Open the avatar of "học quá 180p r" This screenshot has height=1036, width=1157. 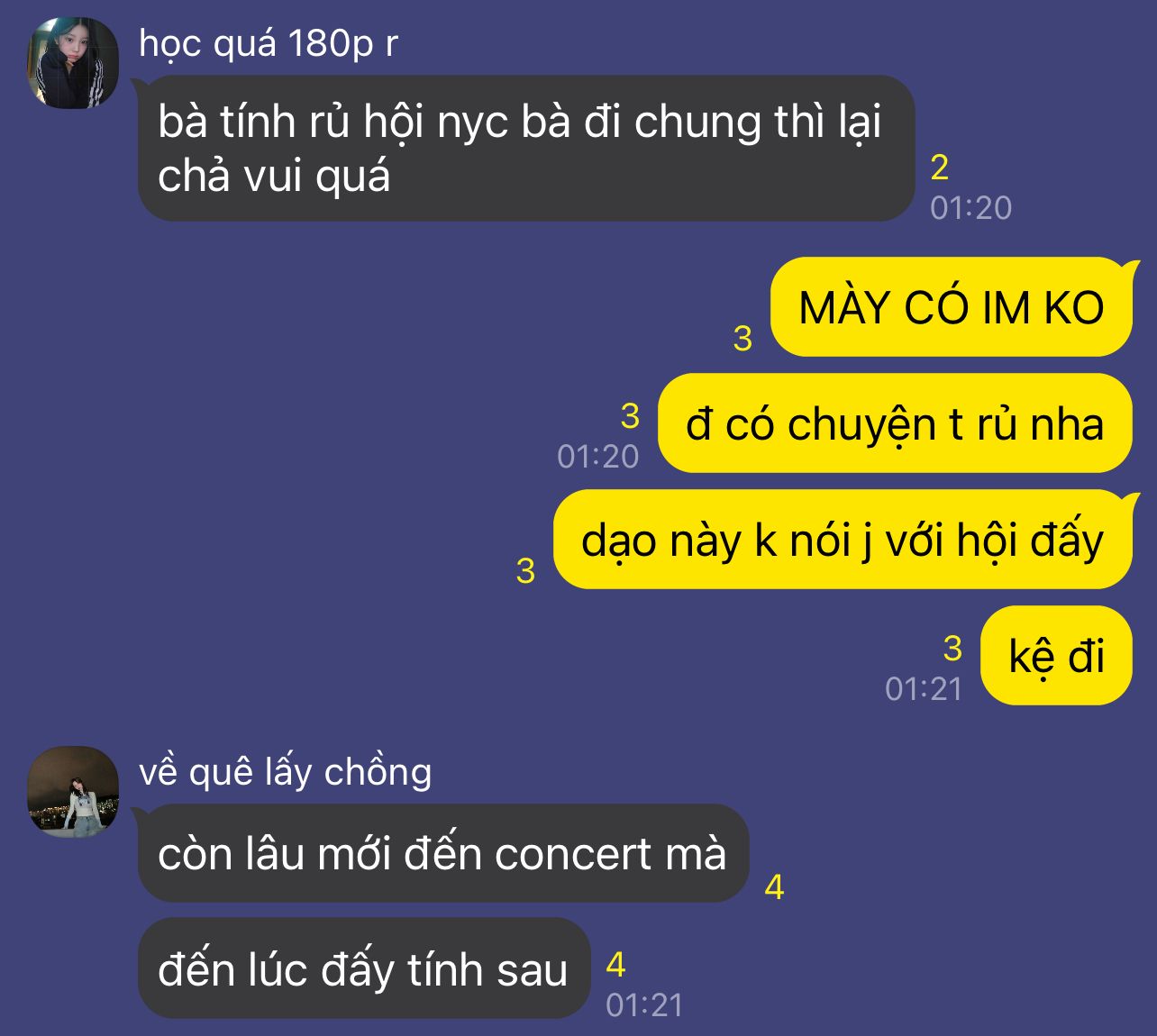point(74,63)
